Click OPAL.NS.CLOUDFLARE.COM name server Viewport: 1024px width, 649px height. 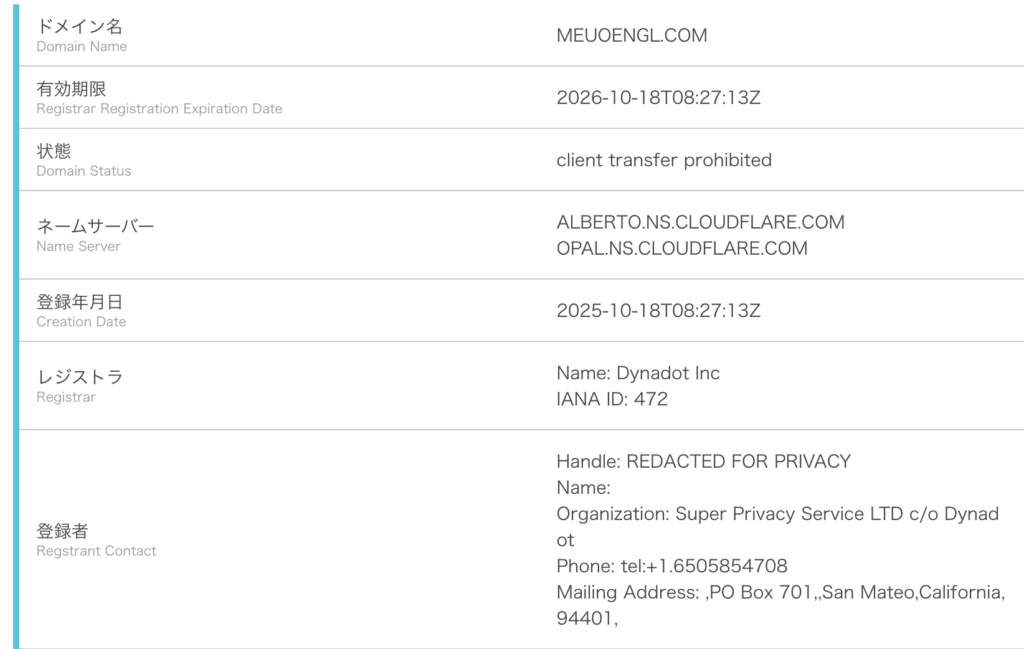(x=681, y=248)
